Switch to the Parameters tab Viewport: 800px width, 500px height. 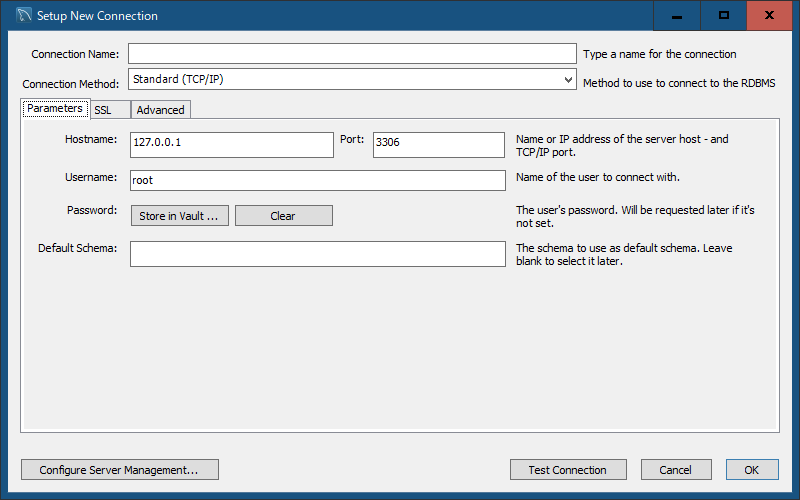coord(55,109)
